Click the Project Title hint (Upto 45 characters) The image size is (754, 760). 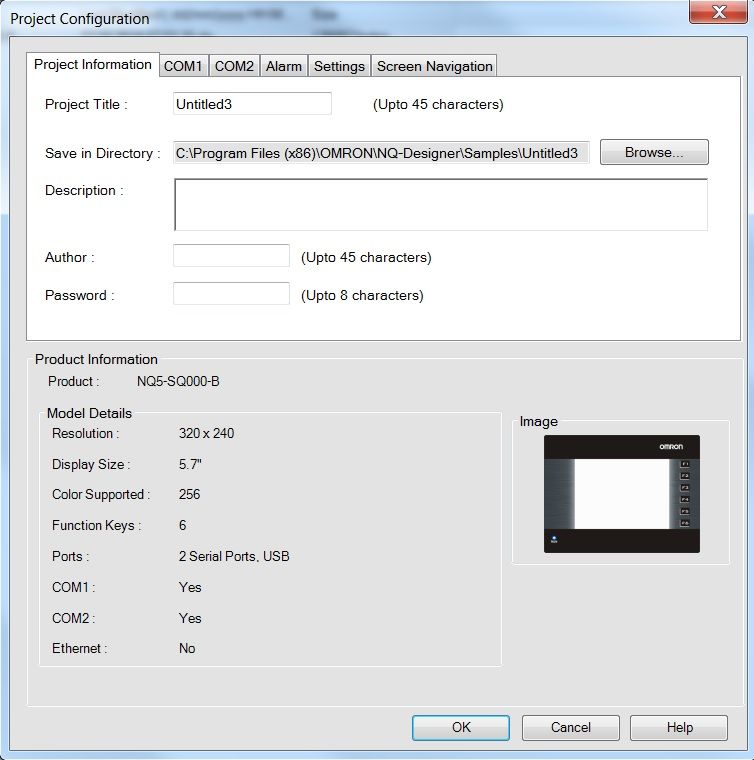438,105
